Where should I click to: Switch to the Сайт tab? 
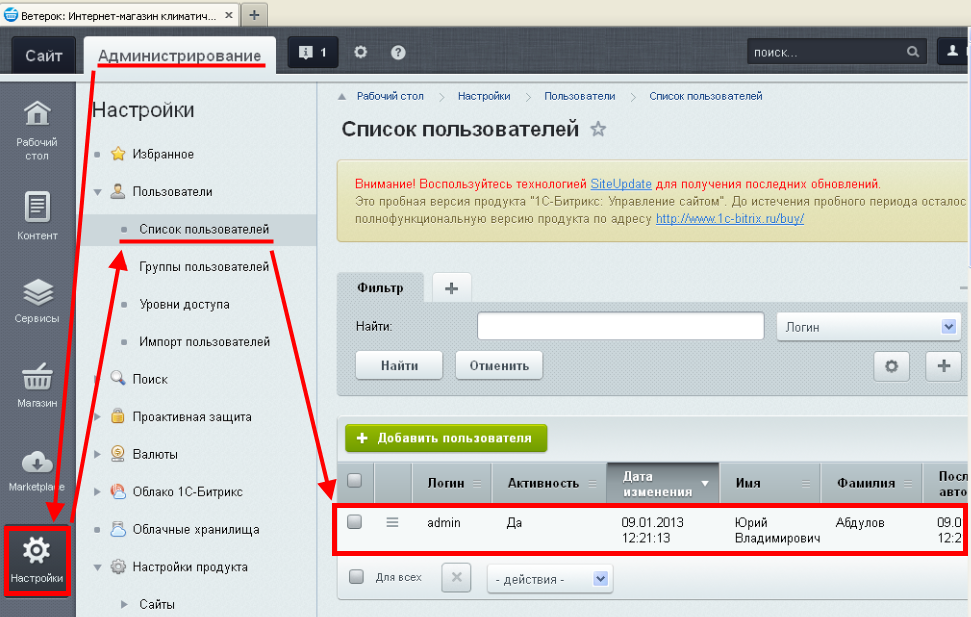(43, 55)
